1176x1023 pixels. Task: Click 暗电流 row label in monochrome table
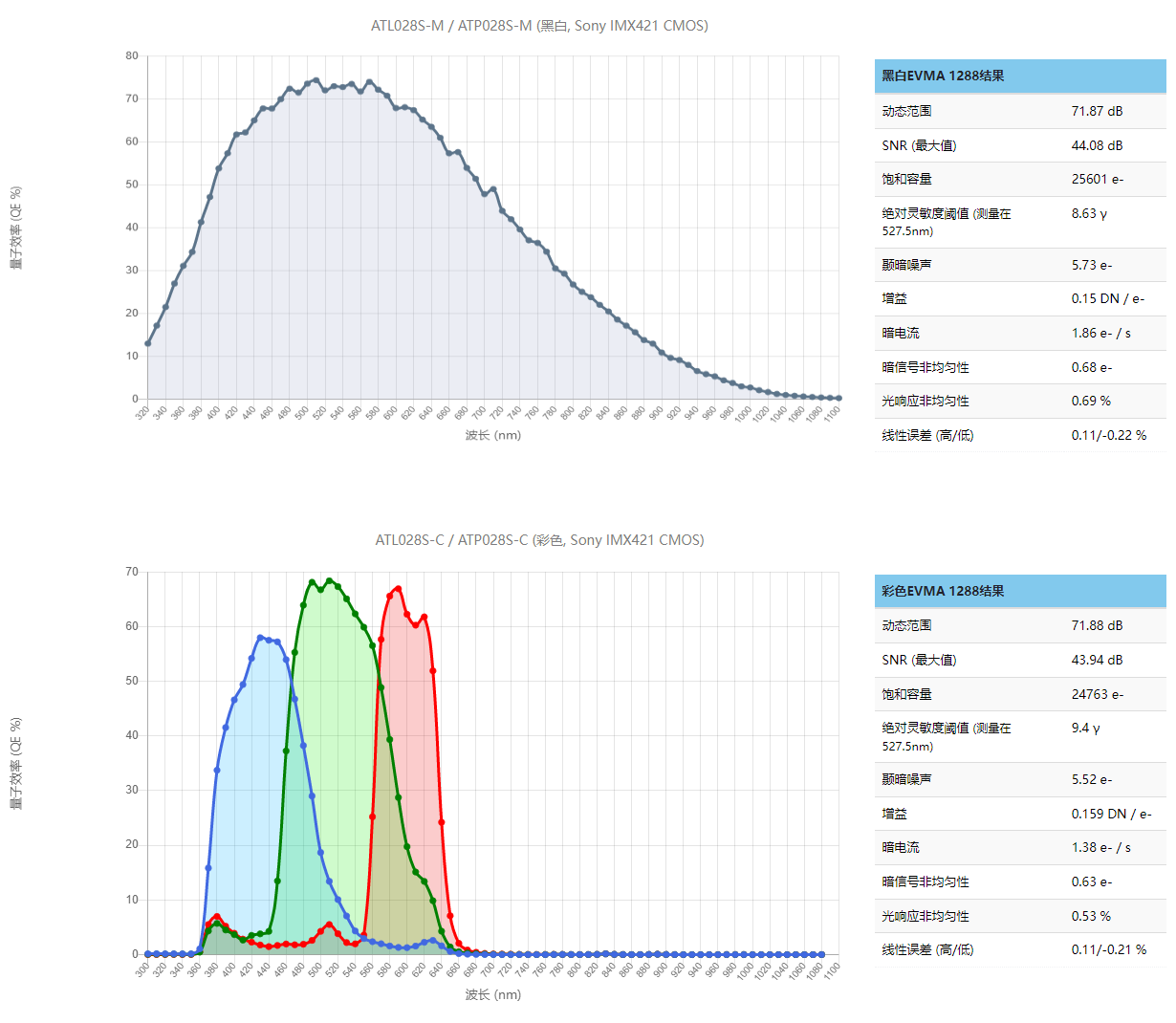(901, 333)
